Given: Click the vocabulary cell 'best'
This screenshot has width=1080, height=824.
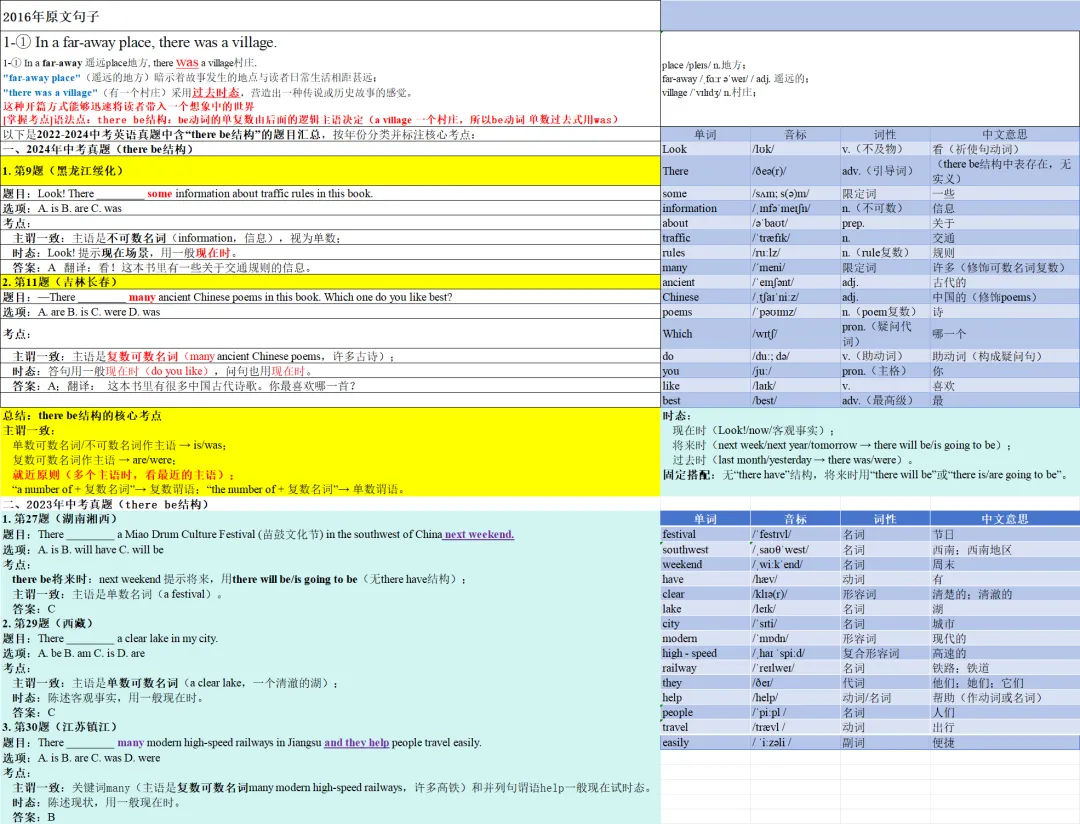Looking at the screenshot, I should pos(705,400).
